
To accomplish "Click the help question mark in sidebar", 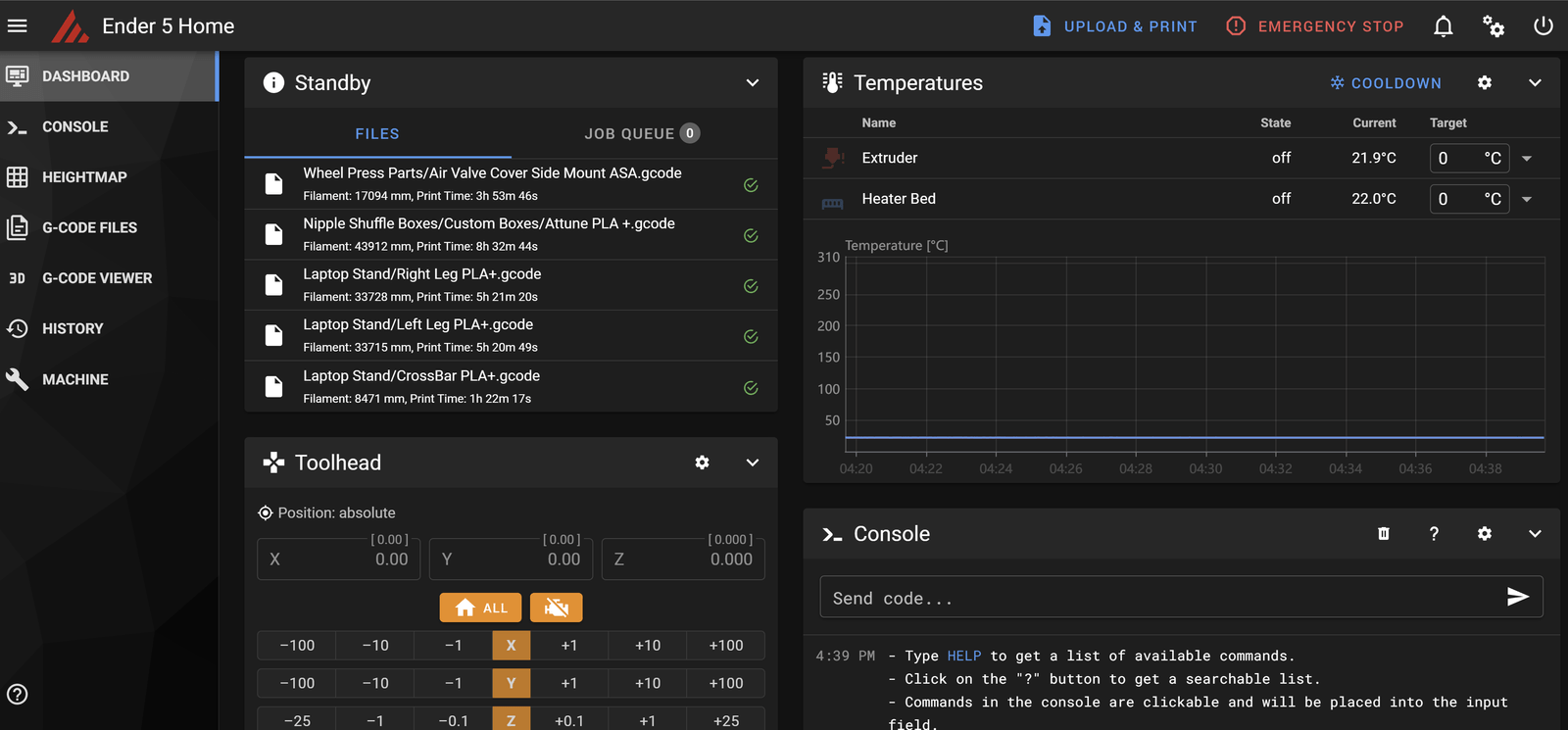I will (18, 695).
